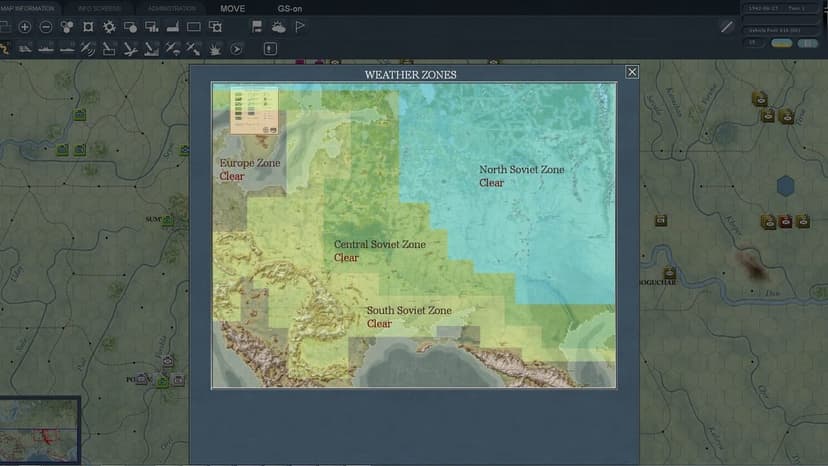Click the Europe Zone label
Screen dimensions: 828x466
pyautogui.click(x=250, y=163)
